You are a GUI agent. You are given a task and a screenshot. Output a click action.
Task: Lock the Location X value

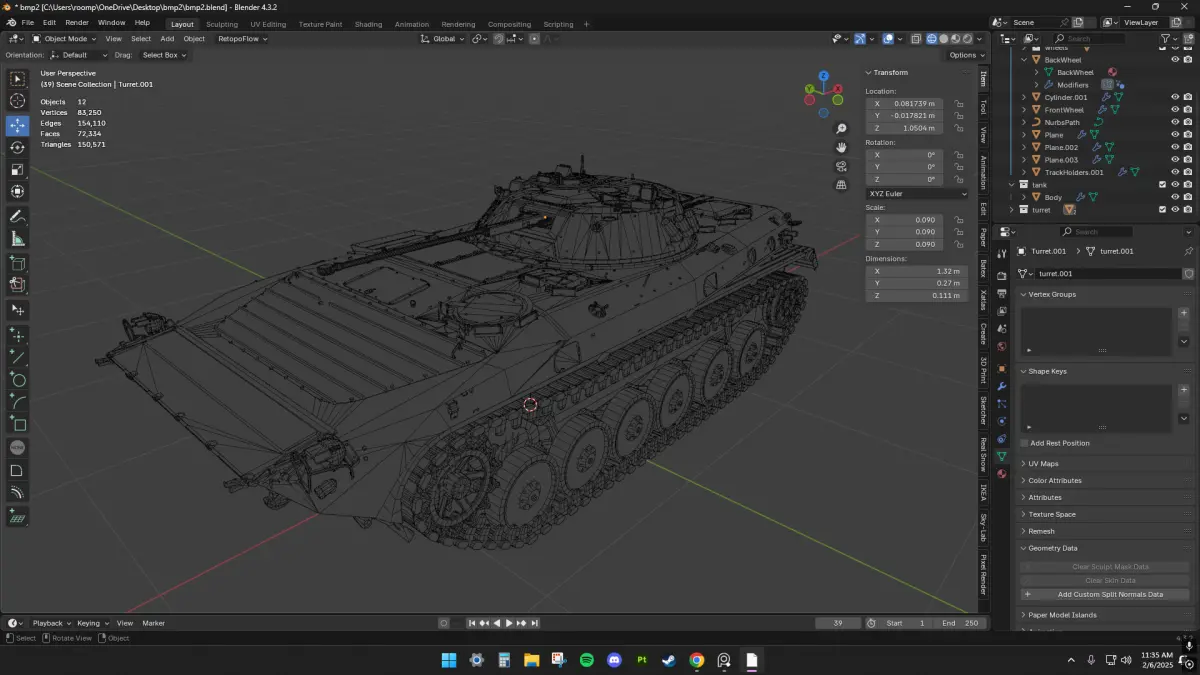tap(958, 103)
